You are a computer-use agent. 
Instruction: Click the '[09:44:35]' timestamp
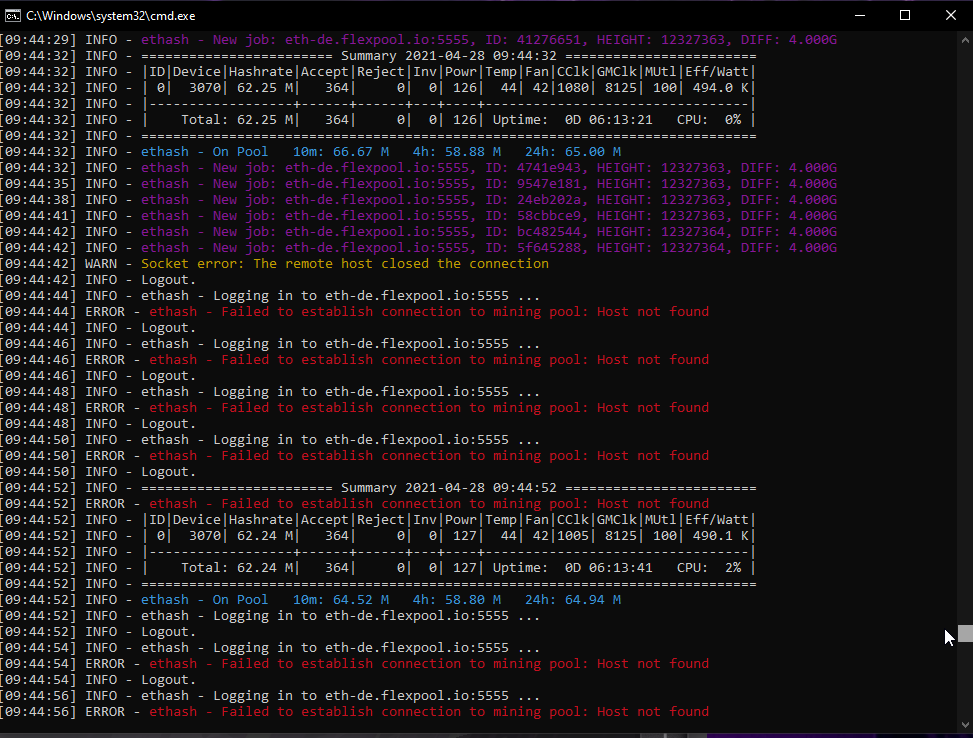[x=38, y=184]
